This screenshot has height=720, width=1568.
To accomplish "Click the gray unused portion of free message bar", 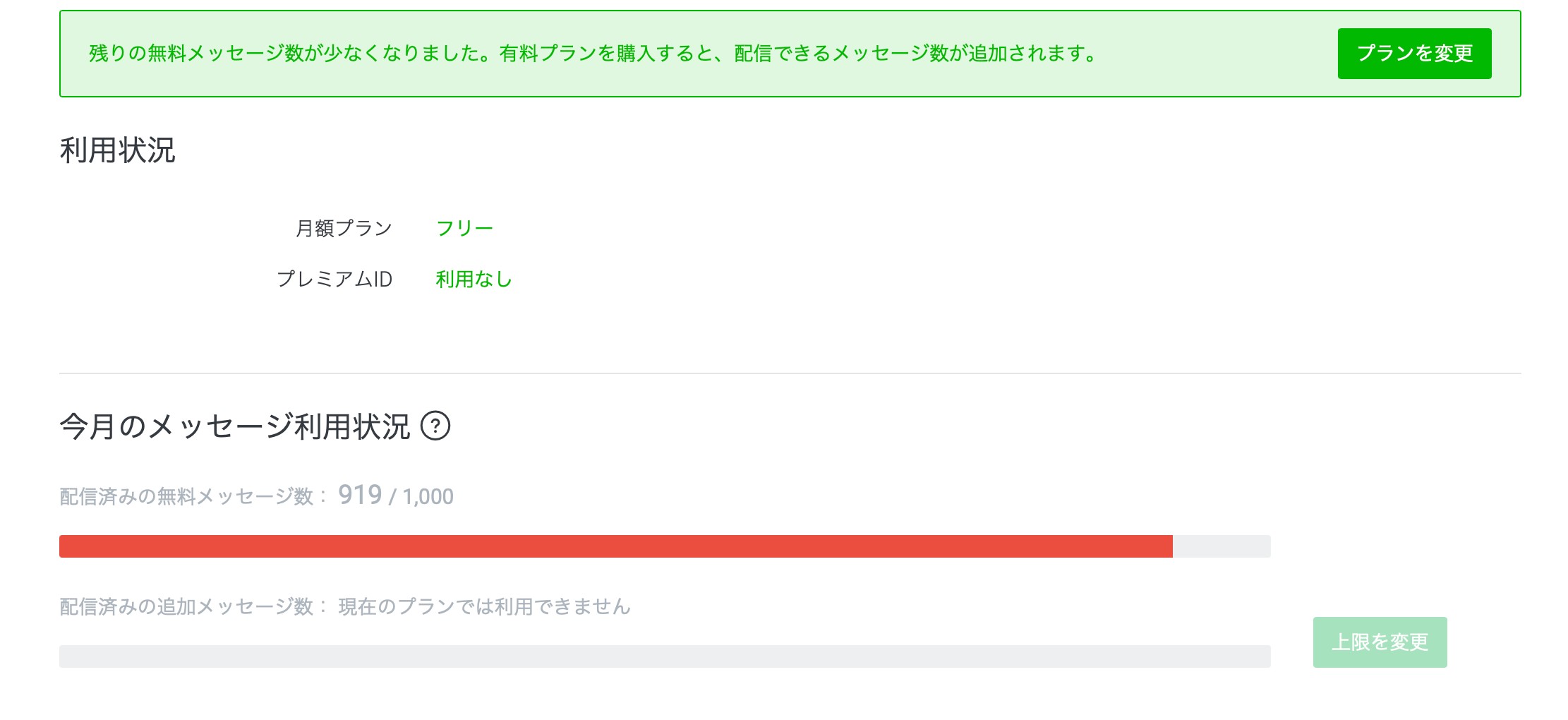I will (1222, 546).
